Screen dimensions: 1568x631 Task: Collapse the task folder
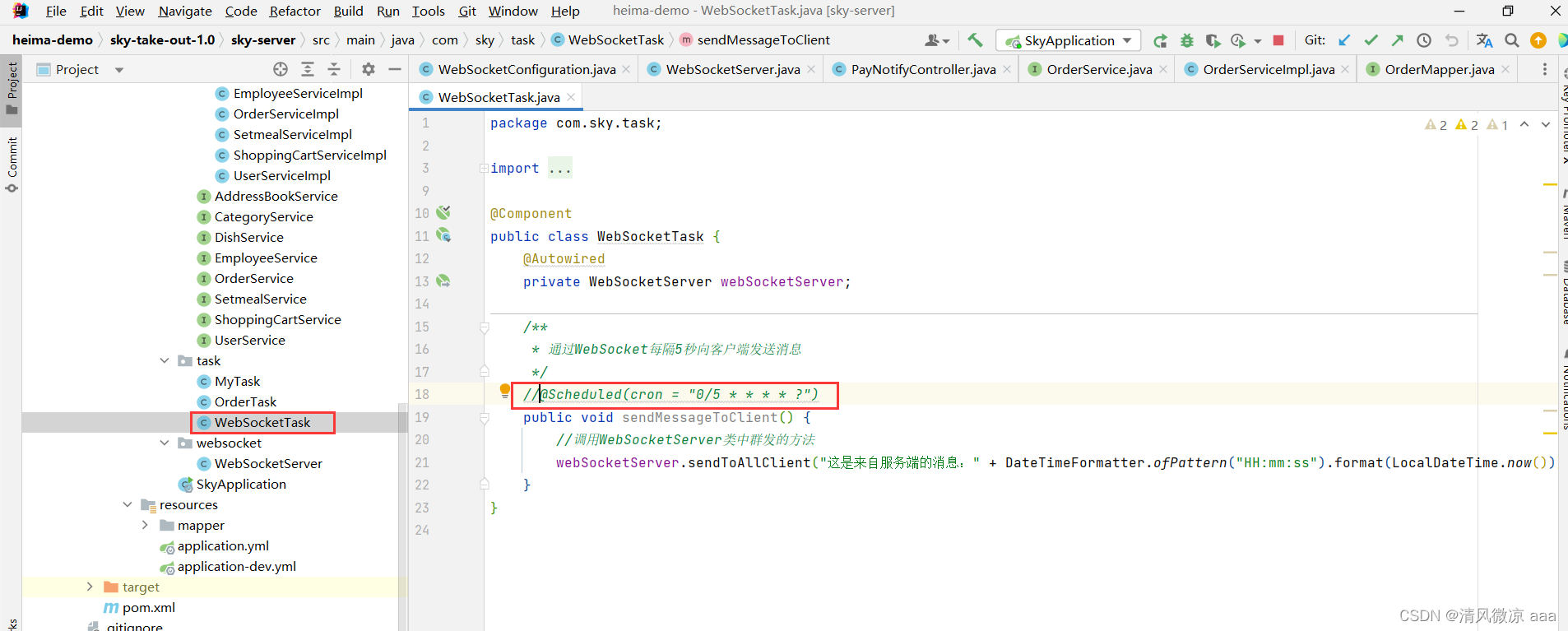click(x=165, y=360)
